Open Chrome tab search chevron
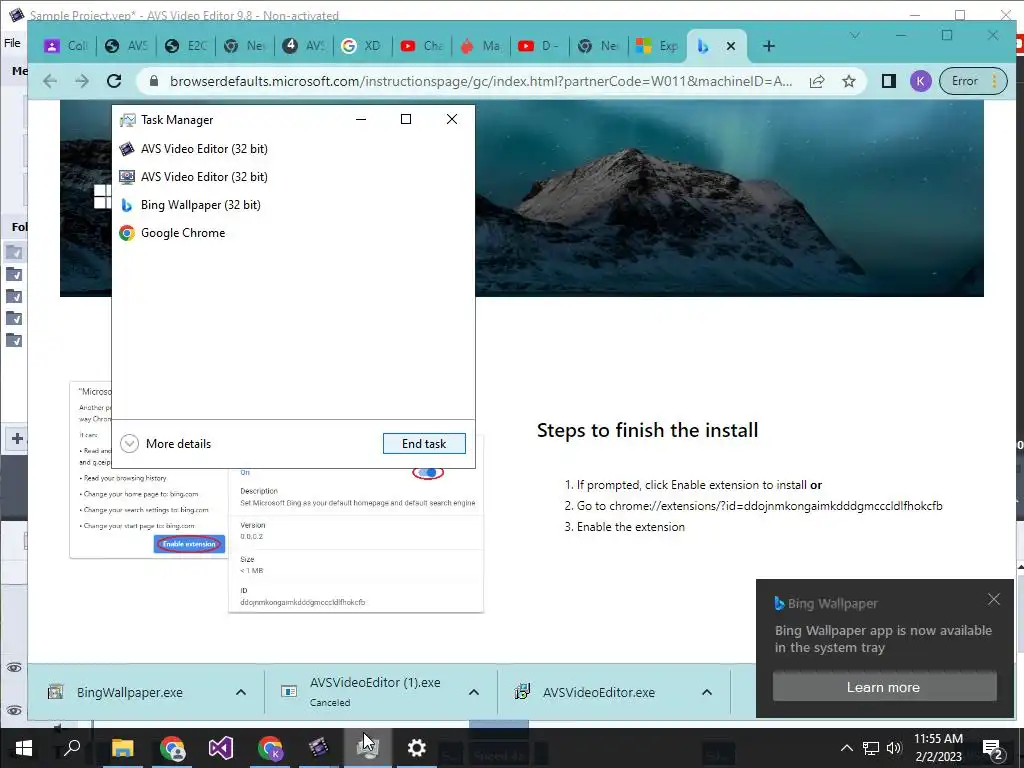The width and height of the screenshot is (1024, 768). (x=854, y=35)
